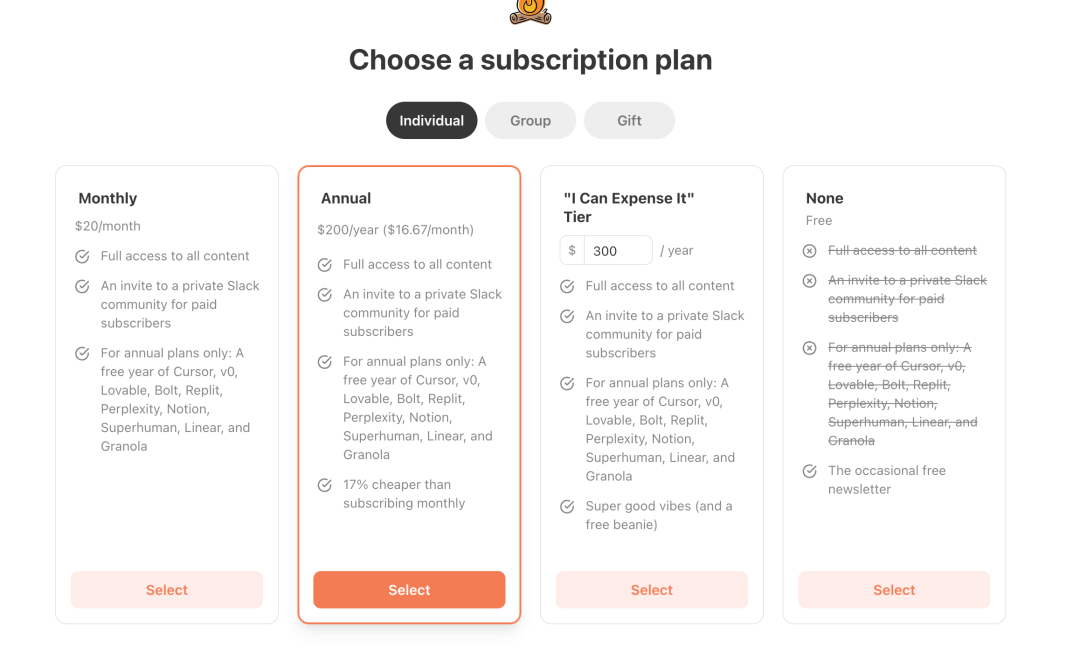The image size is (1080, 670).
Task: Click the 'Choose a subscription plan' heading
Action: tap(530, 60)
